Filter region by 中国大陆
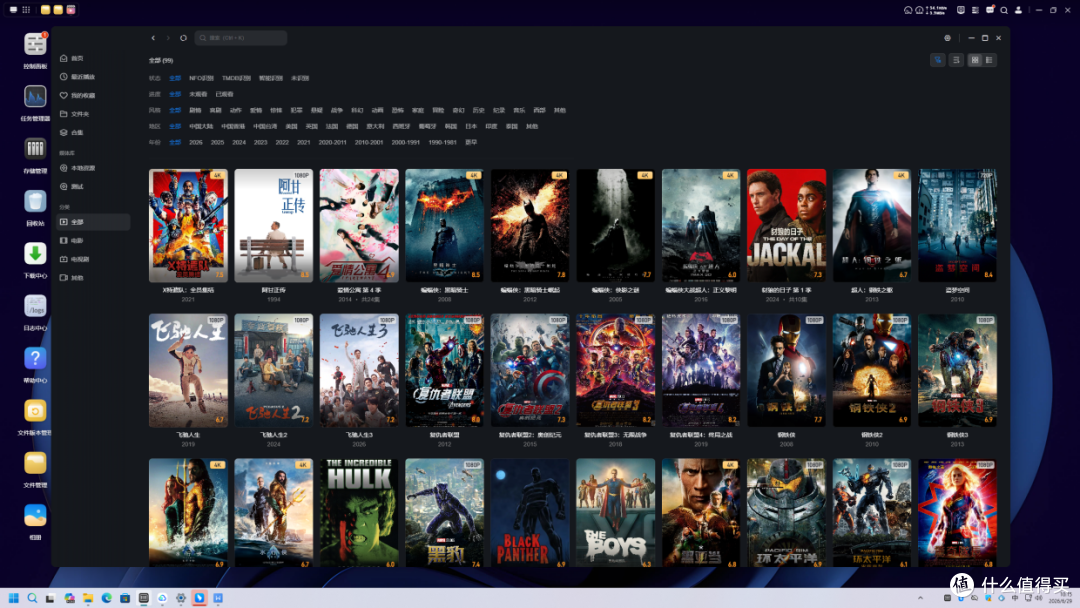This screenshot has width=1080, height=608. click(x=201, y=127)
